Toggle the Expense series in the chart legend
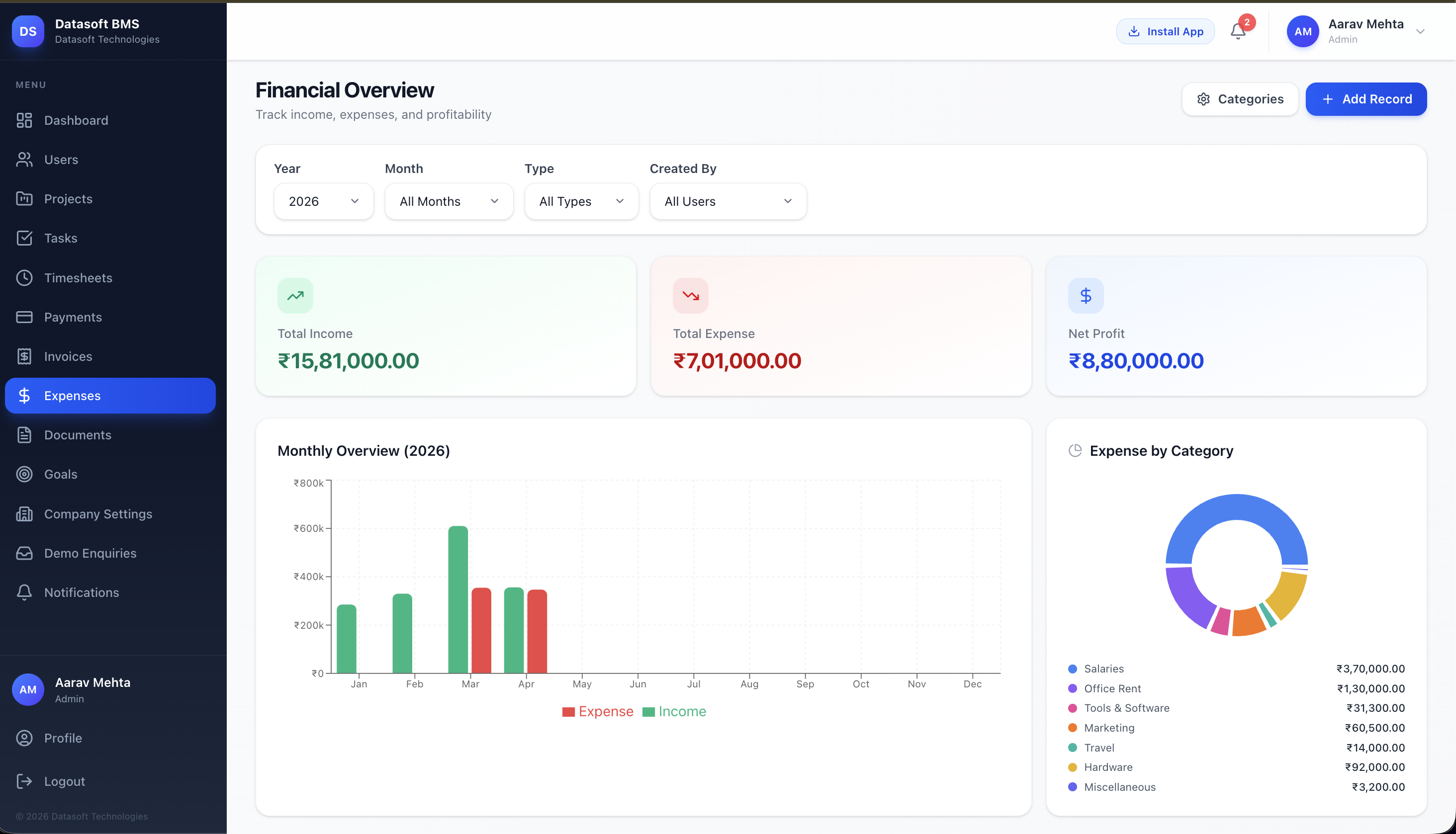 tap(598, 711)
